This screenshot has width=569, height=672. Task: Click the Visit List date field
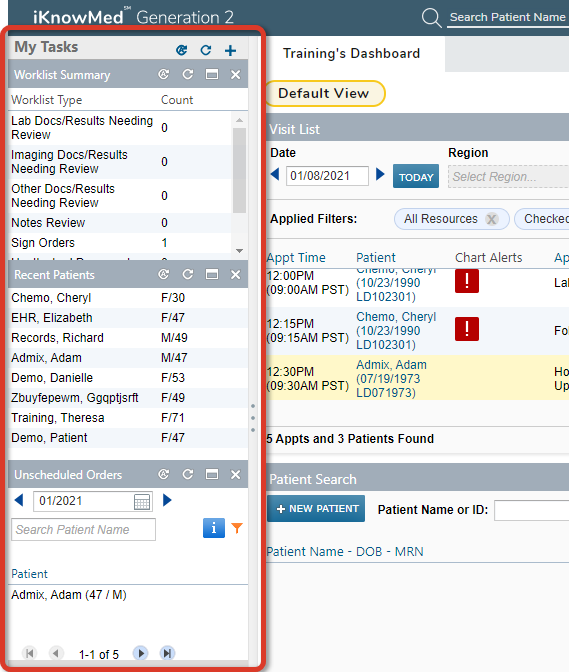(x=327, y=176)
